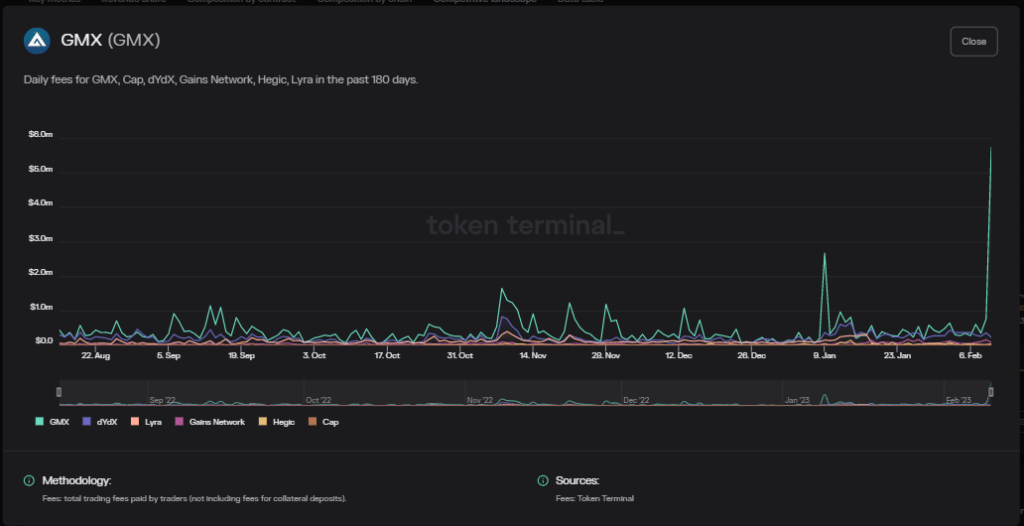Click the Methodology info icon
This screenshot has height=526, width=1024.
click(x=29, y=481)
